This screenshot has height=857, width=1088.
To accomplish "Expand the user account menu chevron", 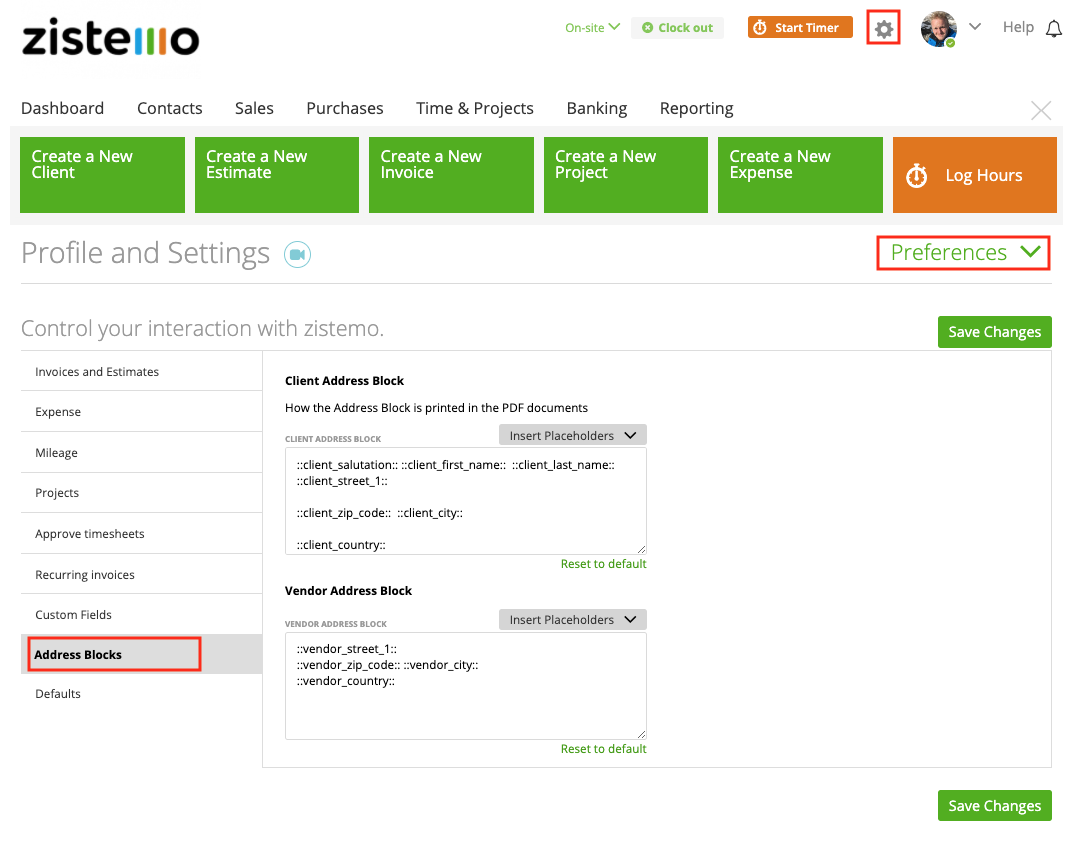I will [x=975, y=26].
